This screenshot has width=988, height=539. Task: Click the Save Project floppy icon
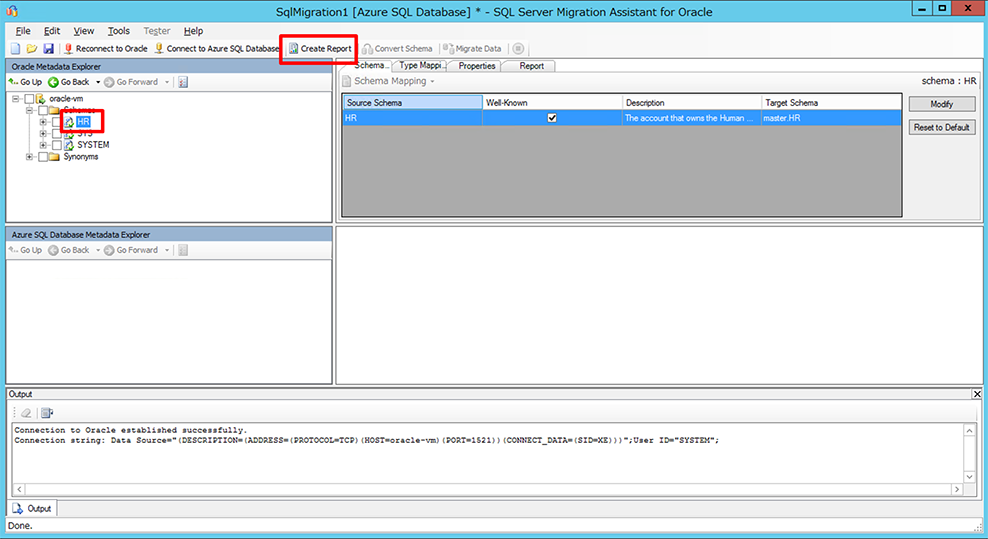48,49
